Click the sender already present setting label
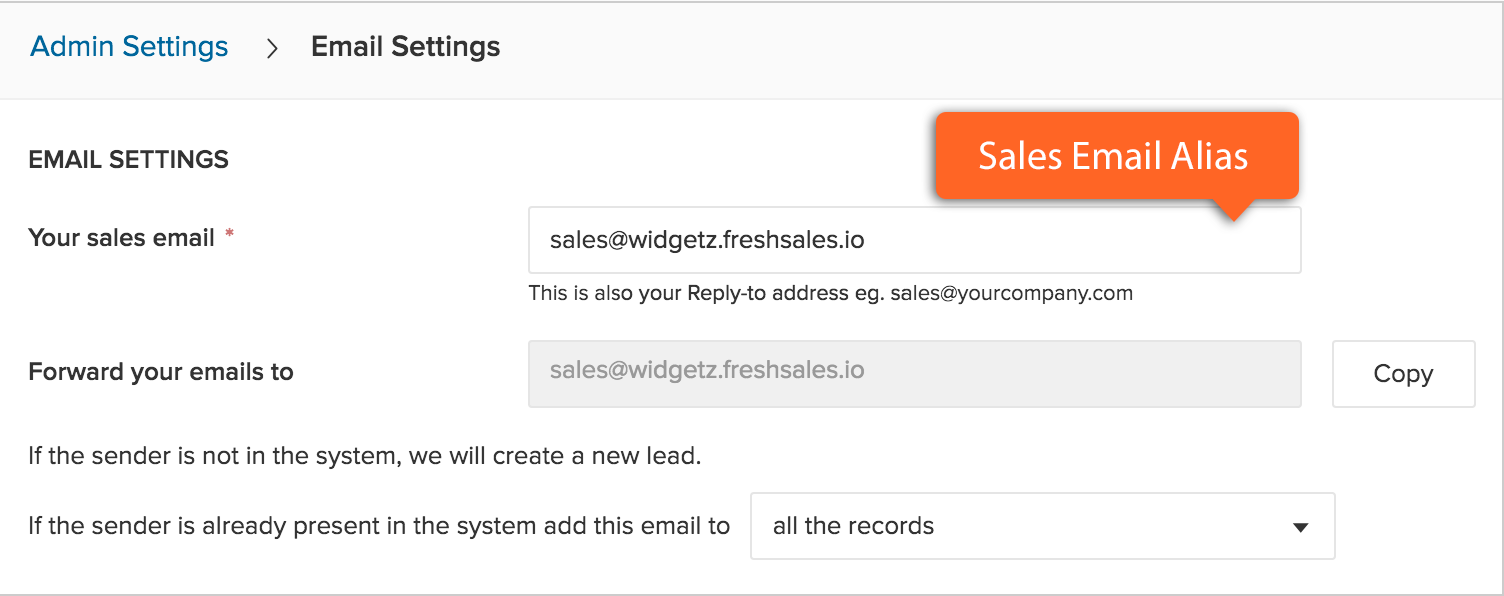This screenshot has width=1504, height=596. tap(378, 525)
